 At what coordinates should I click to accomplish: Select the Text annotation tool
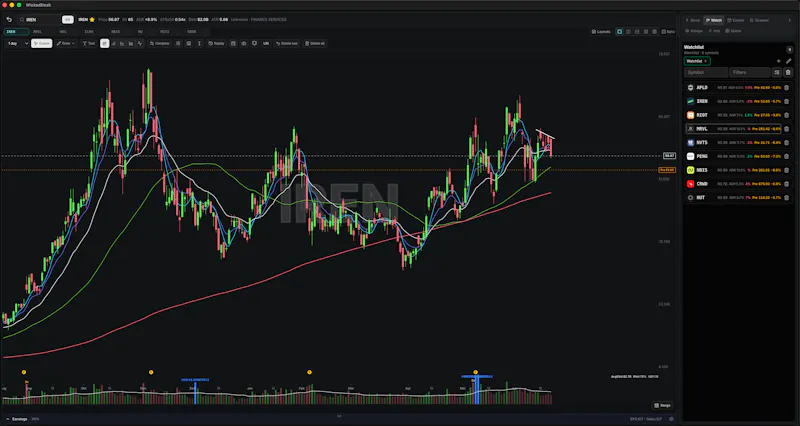coord(89,43)
